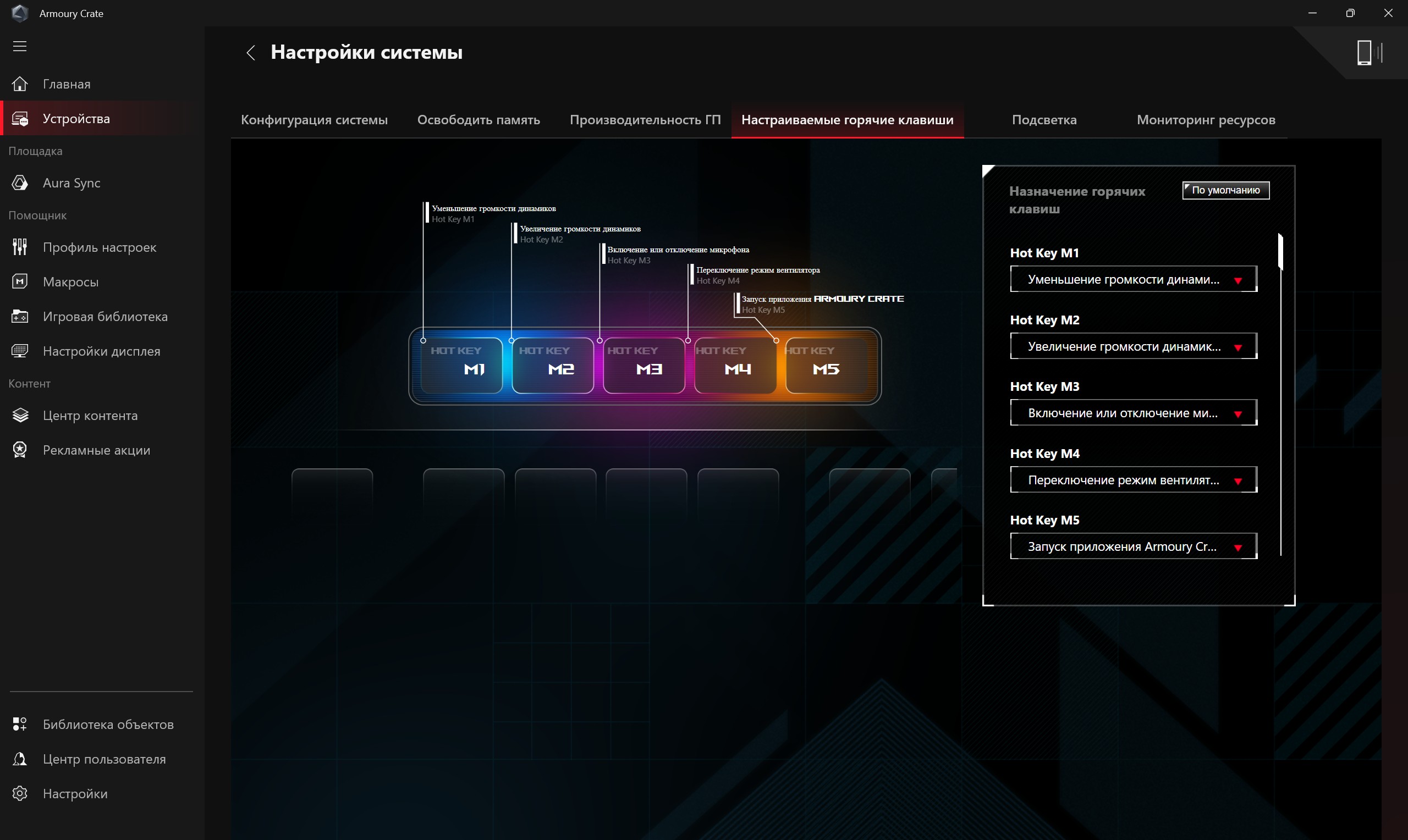The width and height of the screenshot is (1408, 840).
Task: Click По умолчанию button
Action: [x=1226, y=190]
